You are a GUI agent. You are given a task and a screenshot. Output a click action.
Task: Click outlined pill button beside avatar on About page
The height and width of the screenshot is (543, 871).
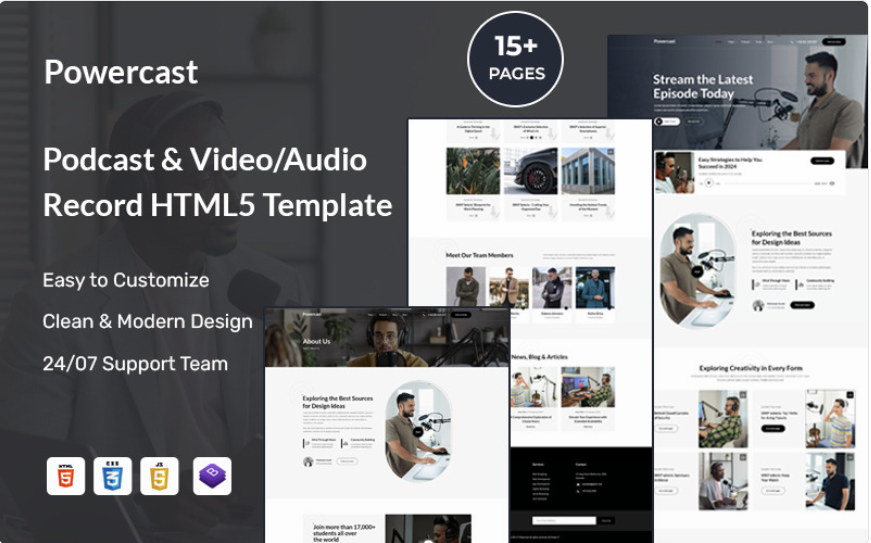pyautogui.click(x=347, y=461)
